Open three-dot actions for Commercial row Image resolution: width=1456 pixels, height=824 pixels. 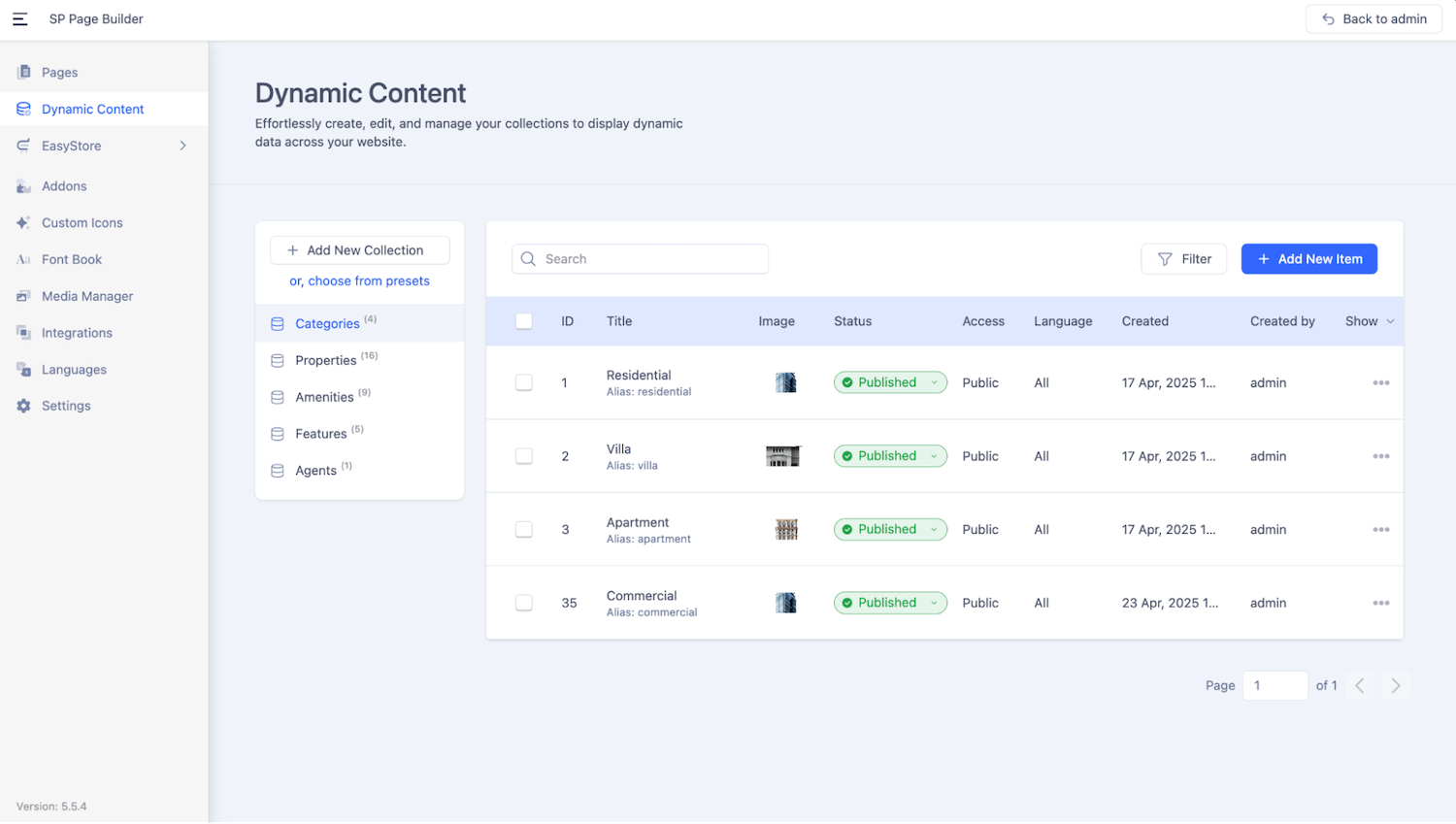[1380, 603]
